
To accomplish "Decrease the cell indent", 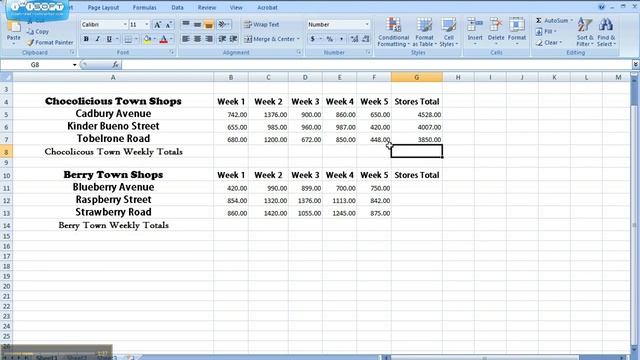I will tap(222, 39).
